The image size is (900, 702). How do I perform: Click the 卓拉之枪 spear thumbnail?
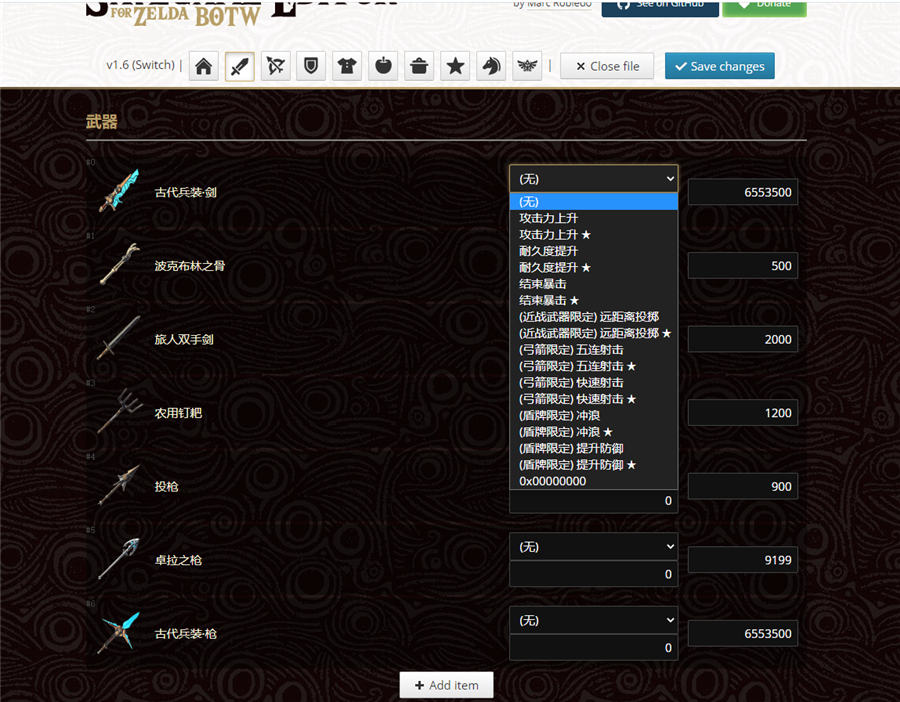pyautogui.click(x=119, y=559)
